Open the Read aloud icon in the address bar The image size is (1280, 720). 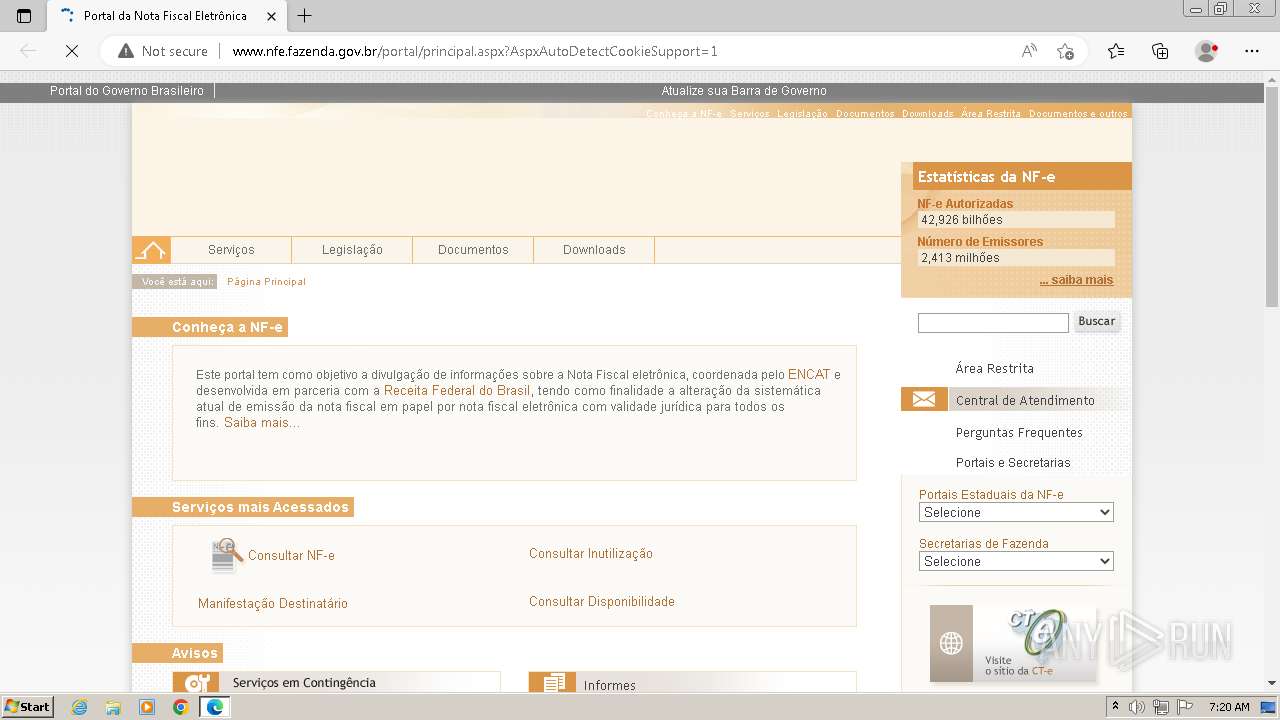pos(1029,51)
